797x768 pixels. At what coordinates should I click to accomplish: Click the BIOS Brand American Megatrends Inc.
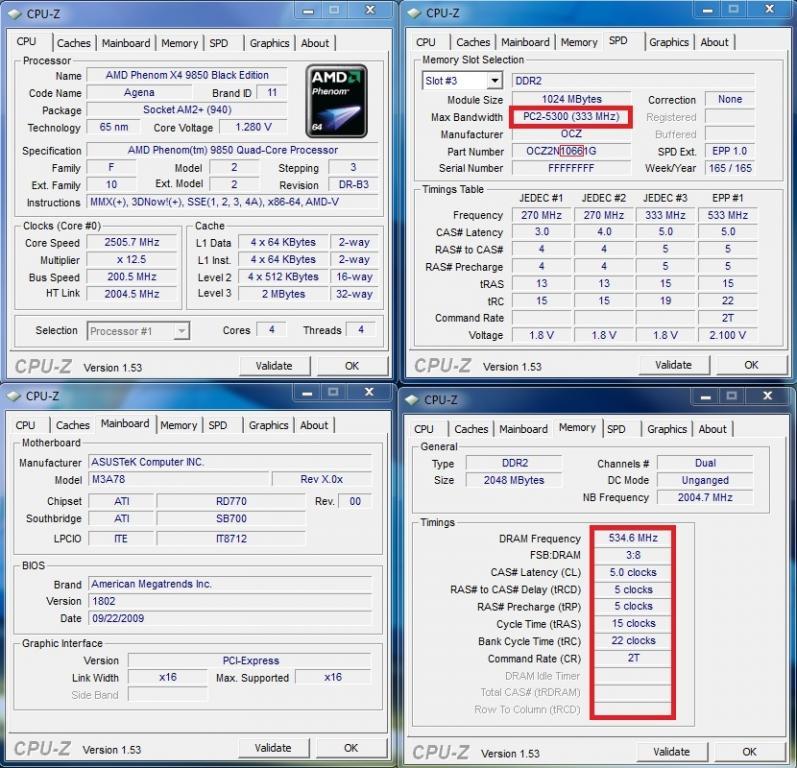(x=231, y=584)
